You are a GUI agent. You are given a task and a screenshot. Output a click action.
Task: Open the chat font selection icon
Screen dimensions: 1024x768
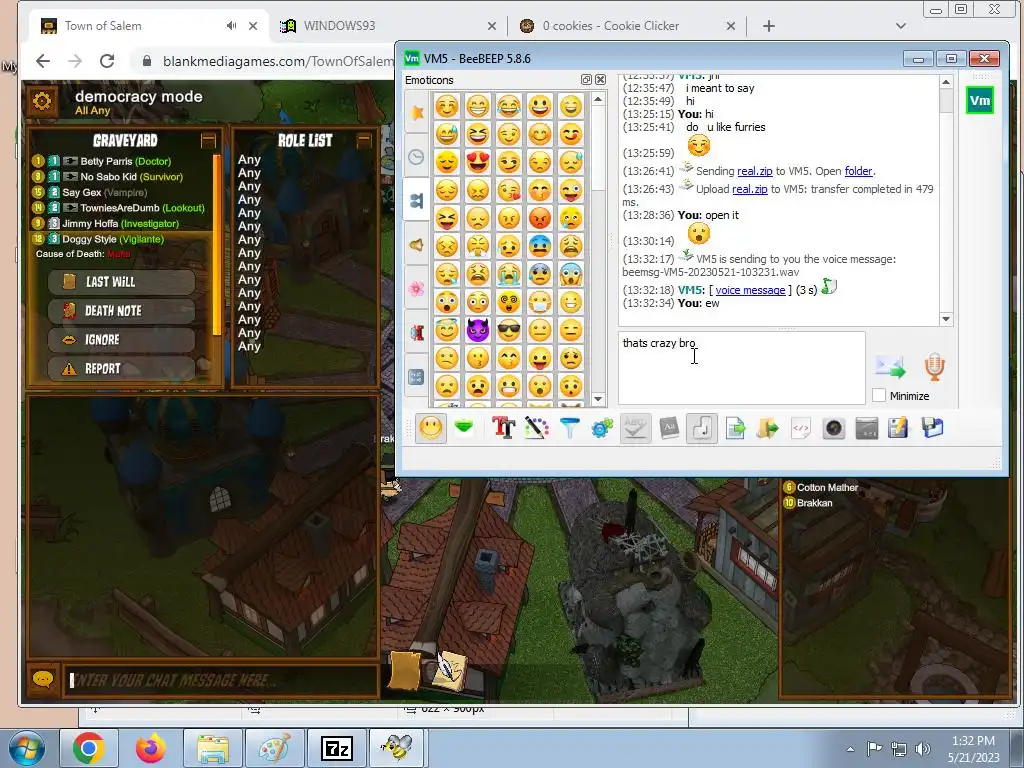tap(504, 428)
